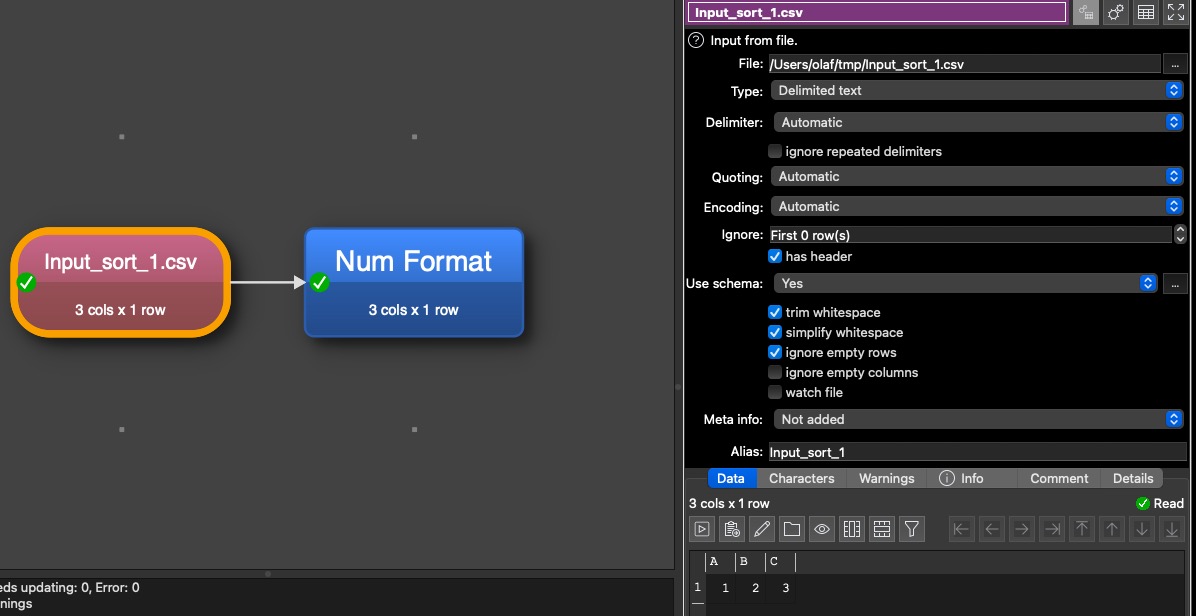Viewport: 1196px width, 616px height.
Task: Switch to the data table-only view
Action: [x=1146, y=12]
